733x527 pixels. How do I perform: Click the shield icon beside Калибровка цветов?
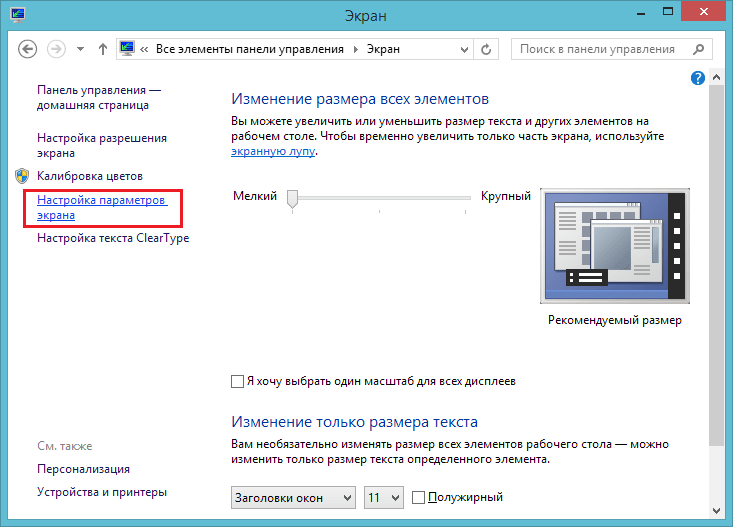pos(22,176)
